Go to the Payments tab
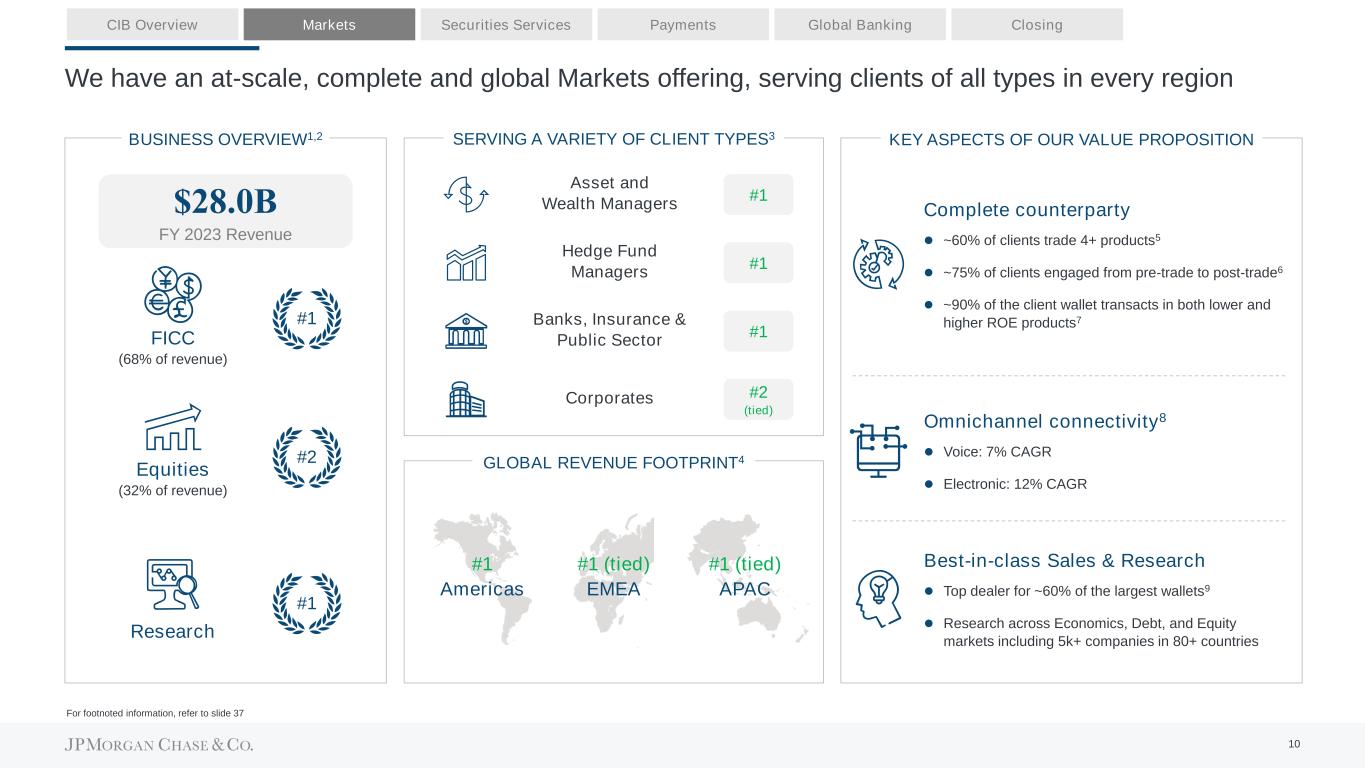The width and height of the screenshot is (1365, 768). coord(683,25)
